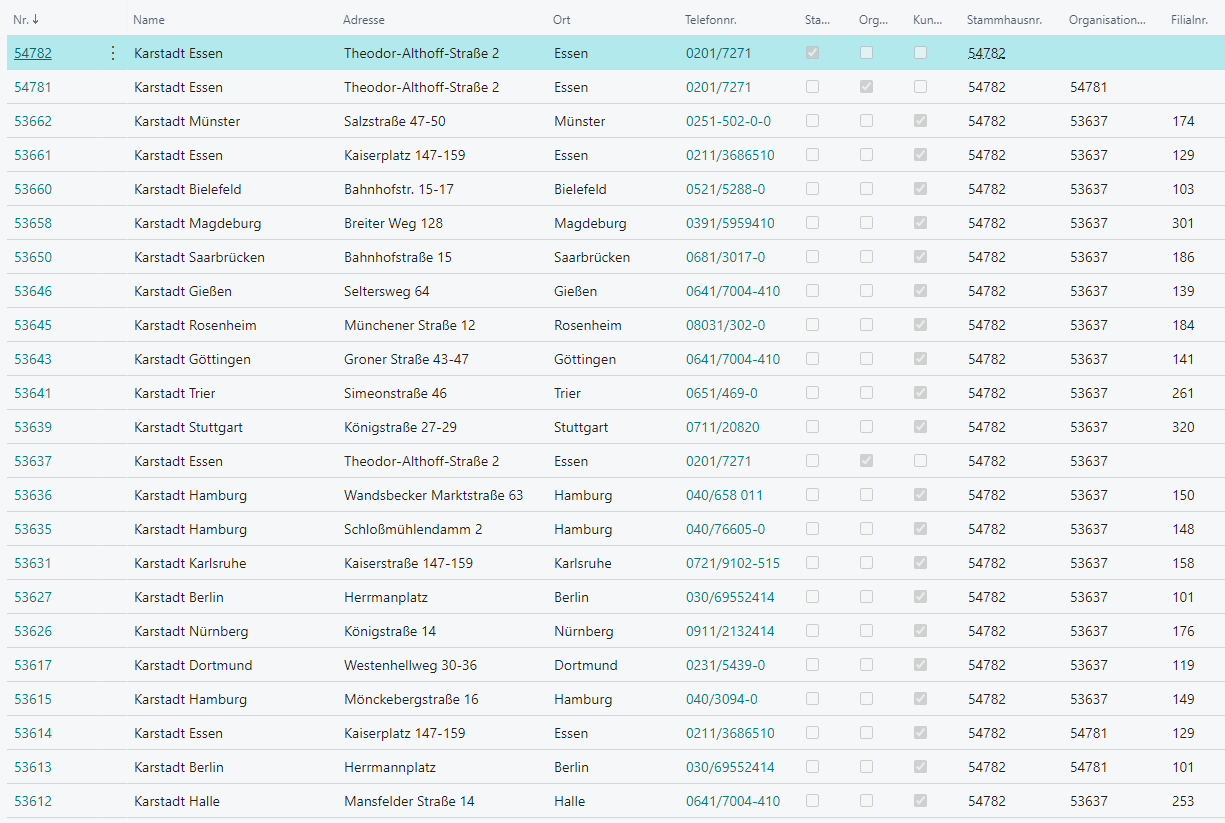Screen dimensions: 1225x823
Task: Open customer record number 53641
Action: [33, 393]
